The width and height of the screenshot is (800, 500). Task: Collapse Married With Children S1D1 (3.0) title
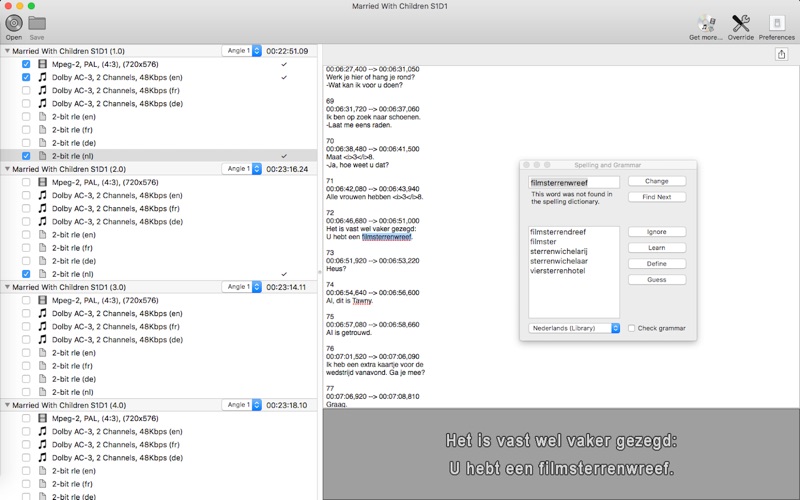click(7, 287)
